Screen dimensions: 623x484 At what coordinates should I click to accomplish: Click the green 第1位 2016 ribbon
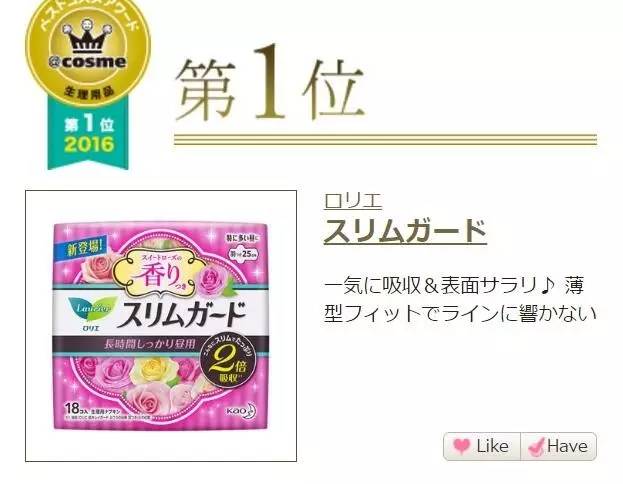(88, 135)
